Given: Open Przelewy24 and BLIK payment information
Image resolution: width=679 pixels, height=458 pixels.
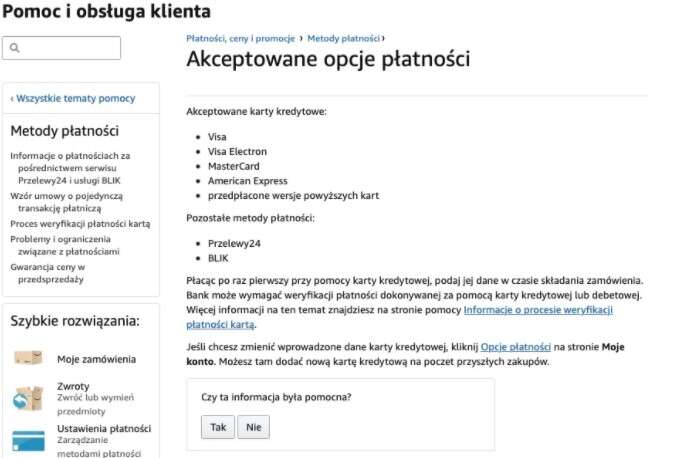Looking at the screenshot, I should click(x=70, y=168).
